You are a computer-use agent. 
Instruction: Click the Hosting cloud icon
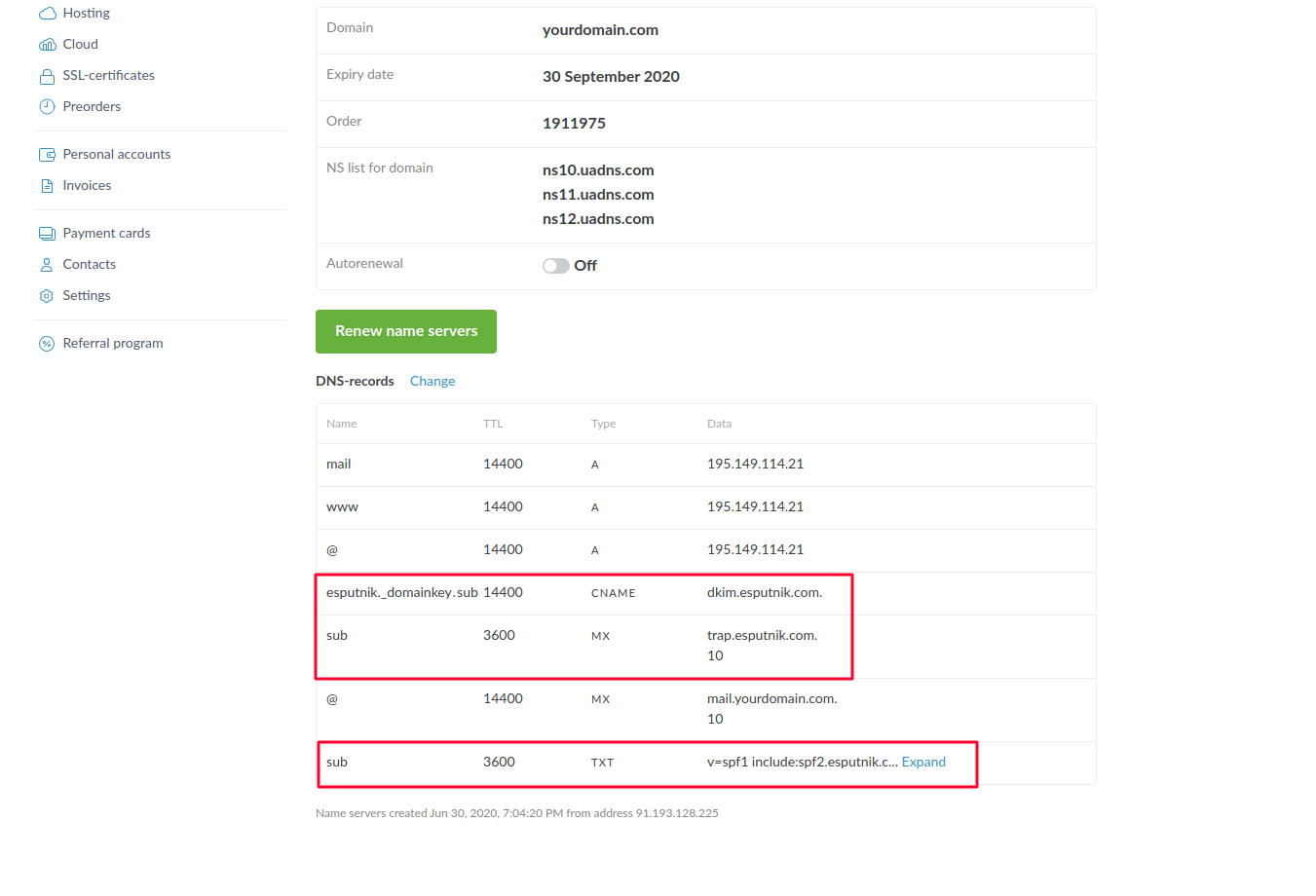(x=47, y=14)
